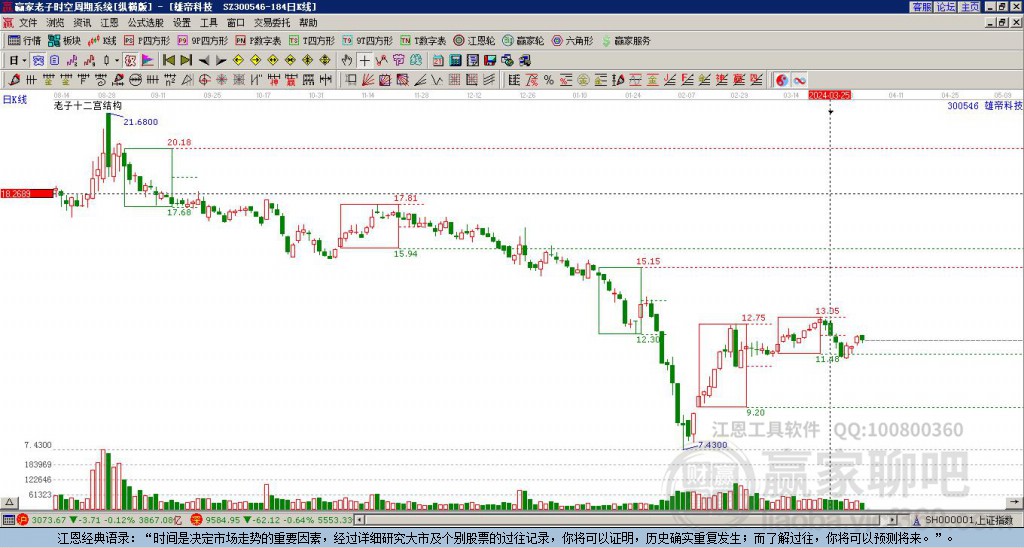
Task: Click the 客服 button in title bar
Action: coord(922,7)
